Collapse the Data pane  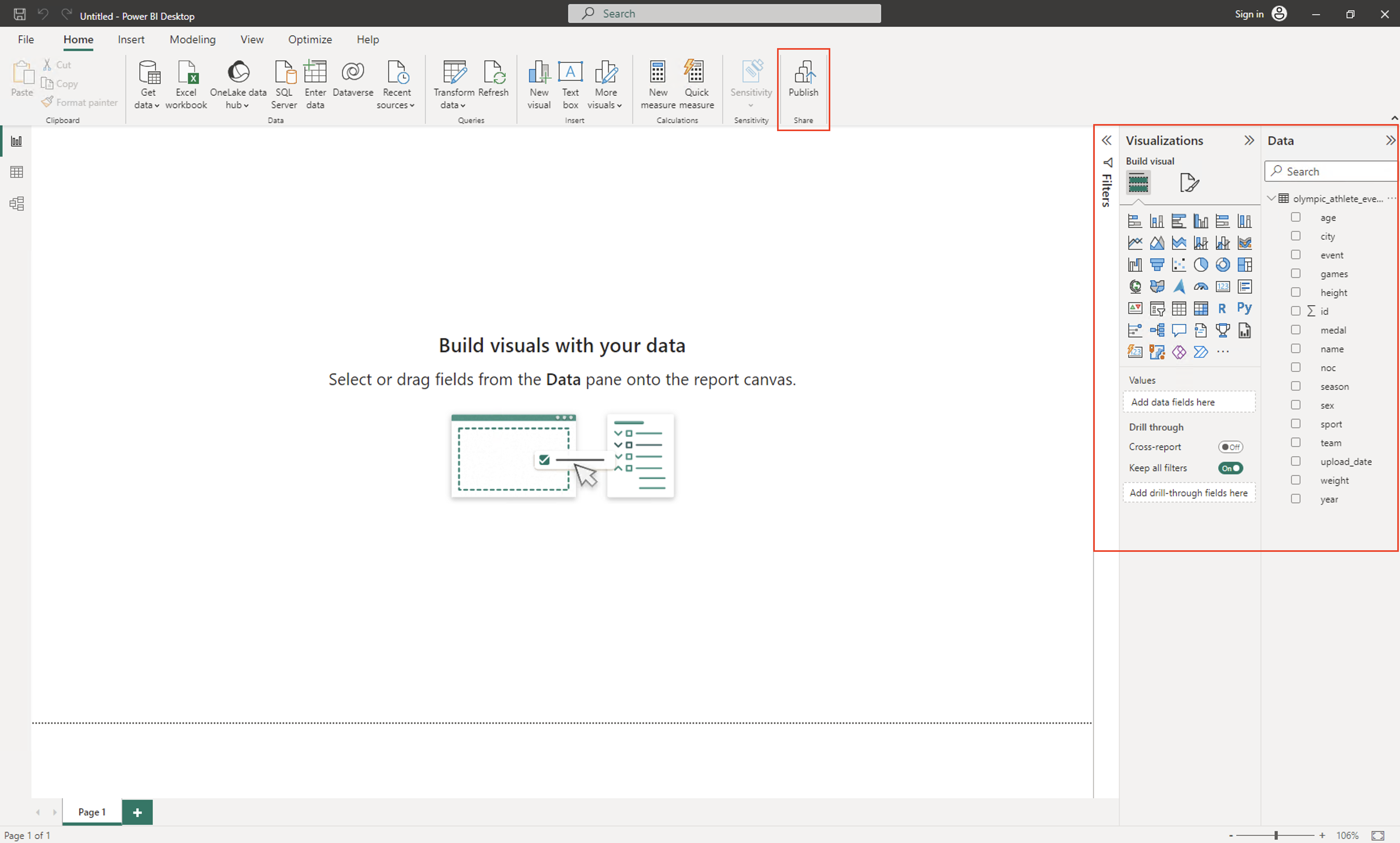[x=1390, y=140]
